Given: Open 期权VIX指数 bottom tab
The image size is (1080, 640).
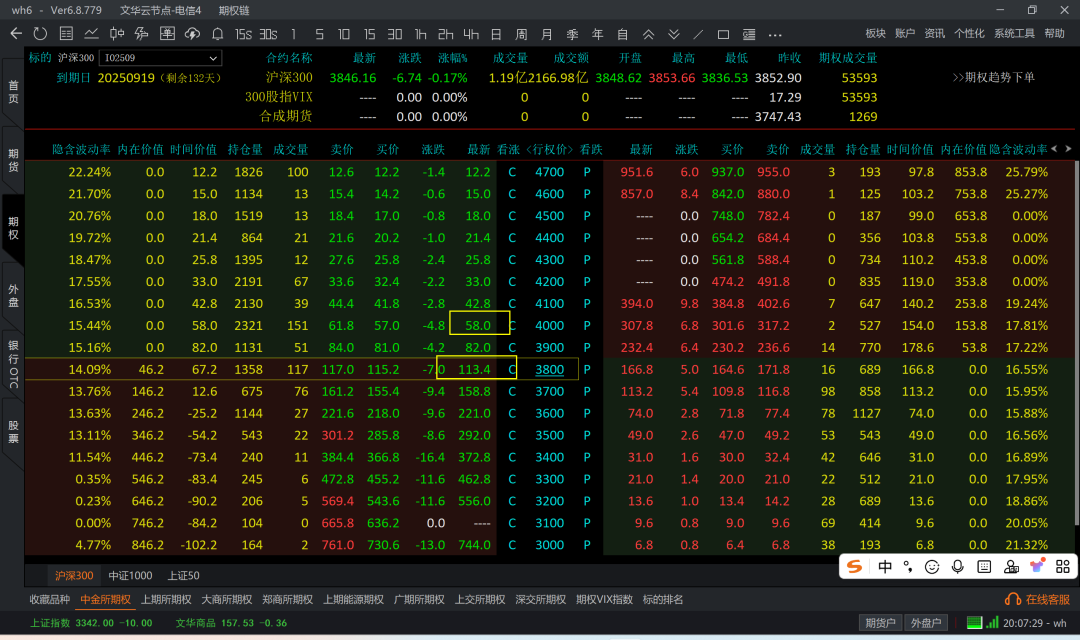Looking at the screenshot, I should [x=604, y=599].
